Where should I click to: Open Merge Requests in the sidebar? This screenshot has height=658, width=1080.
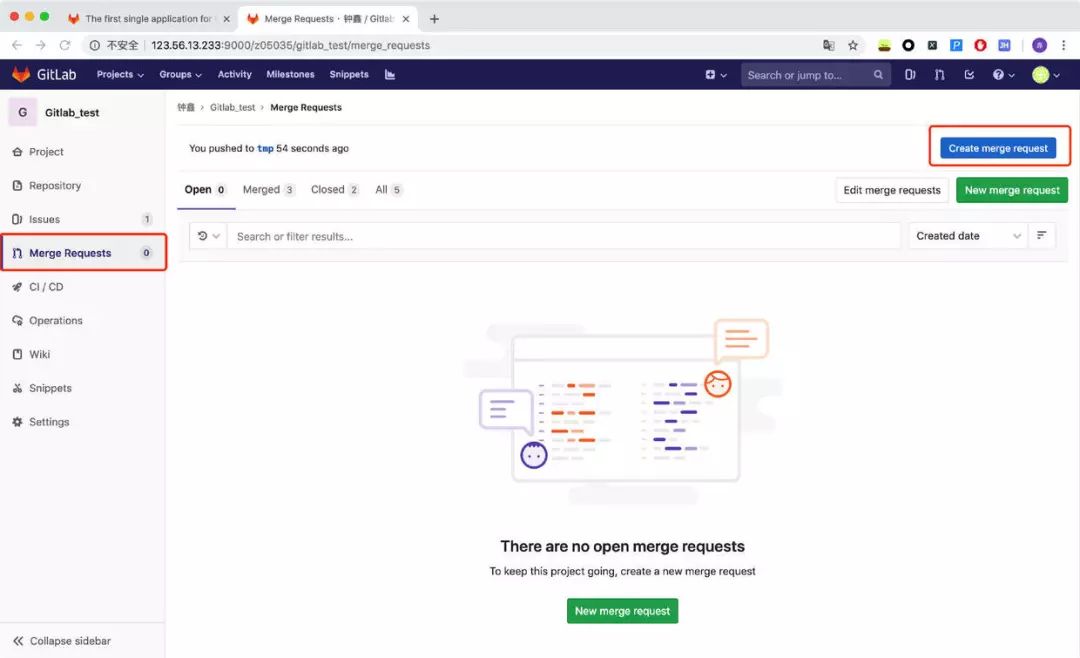pyautogui.click(x=83, y=253)
